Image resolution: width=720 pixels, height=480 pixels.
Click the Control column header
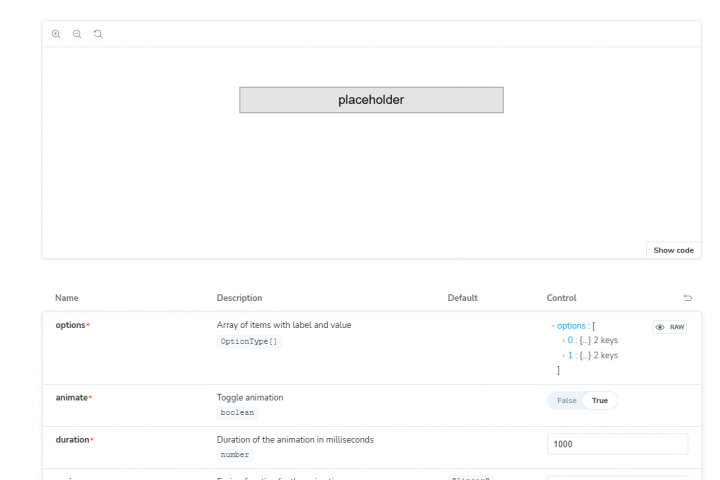pos(561,298)
